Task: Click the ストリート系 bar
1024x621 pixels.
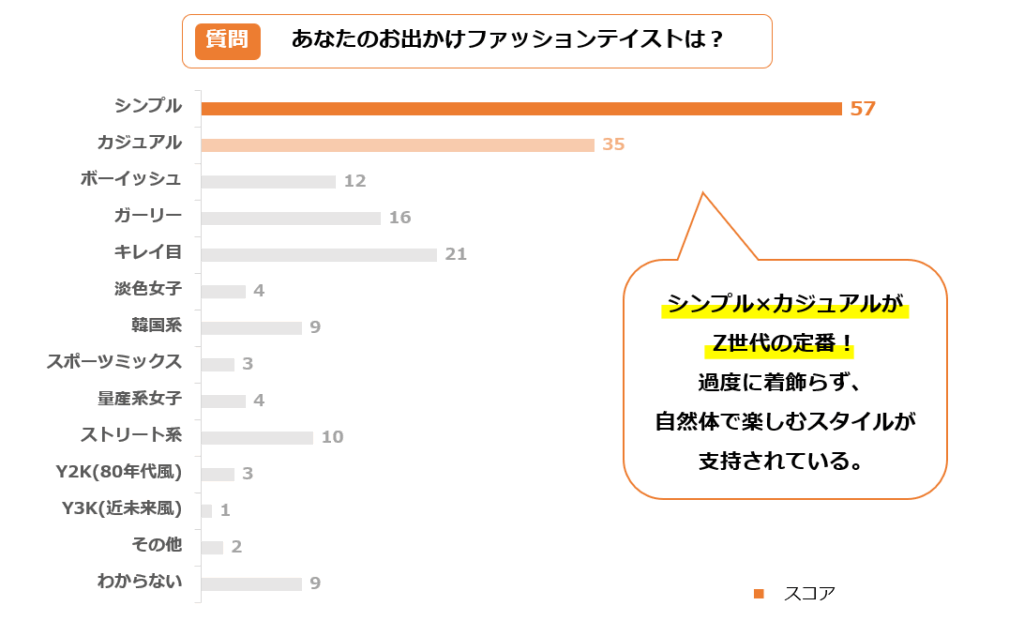Action: (257, 438)
